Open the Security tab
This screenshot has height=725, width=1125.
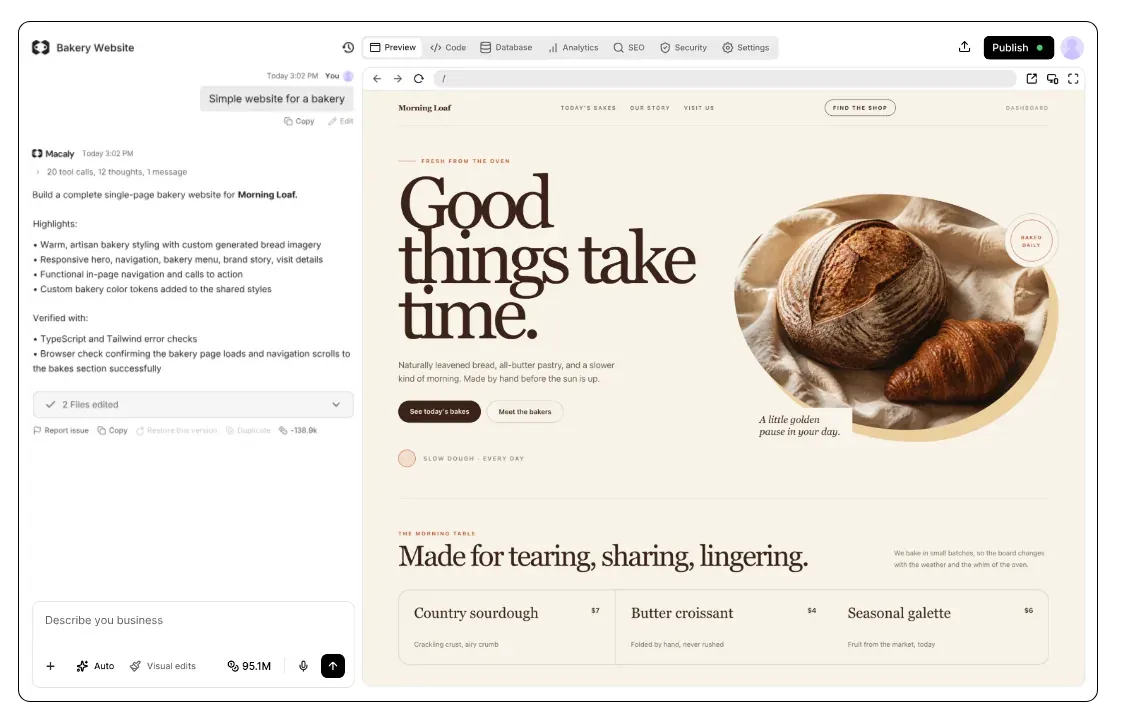pyautogui.click(x=684, y=47)
